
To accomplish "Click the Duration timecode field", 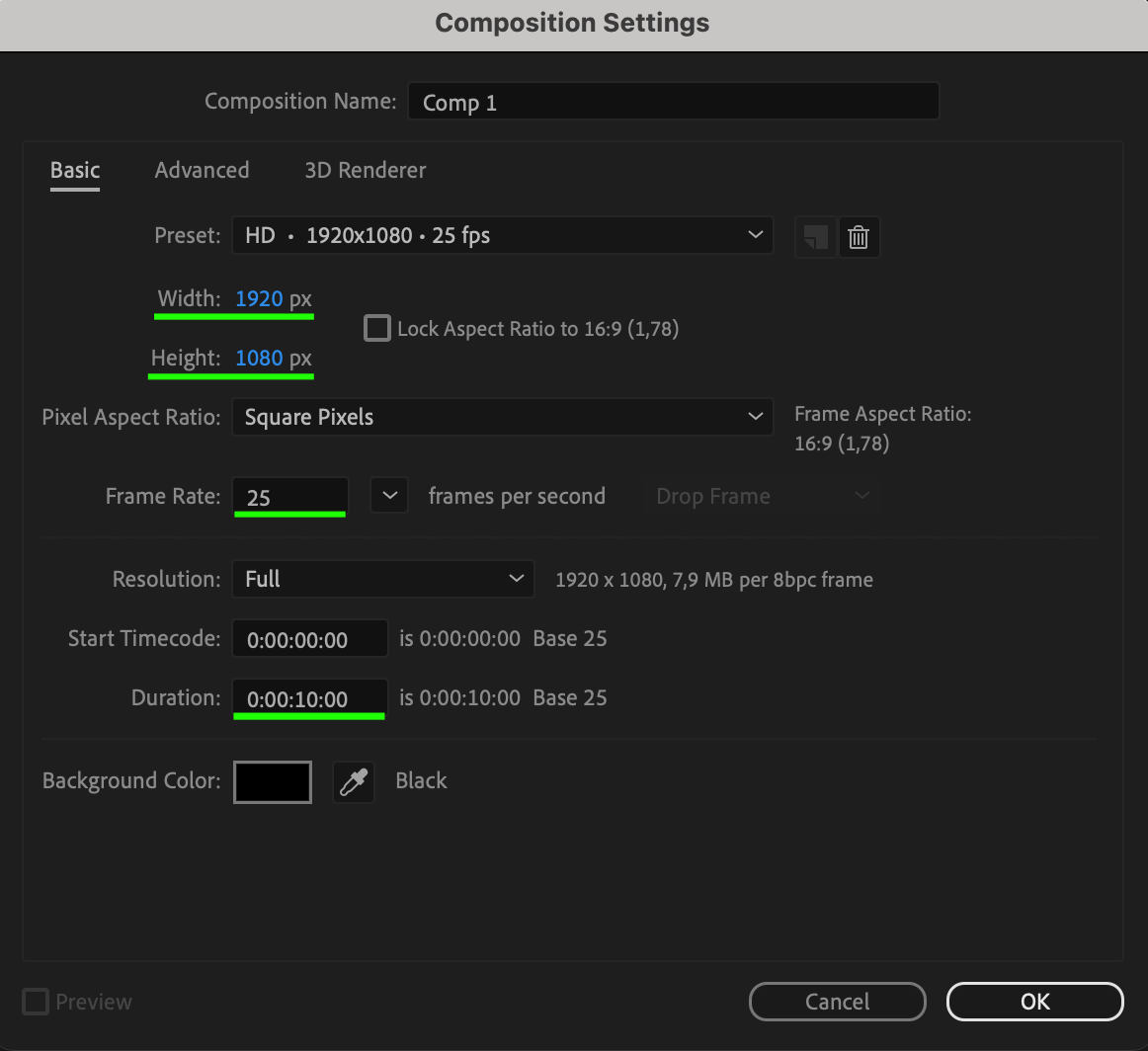I will point(309,698).
